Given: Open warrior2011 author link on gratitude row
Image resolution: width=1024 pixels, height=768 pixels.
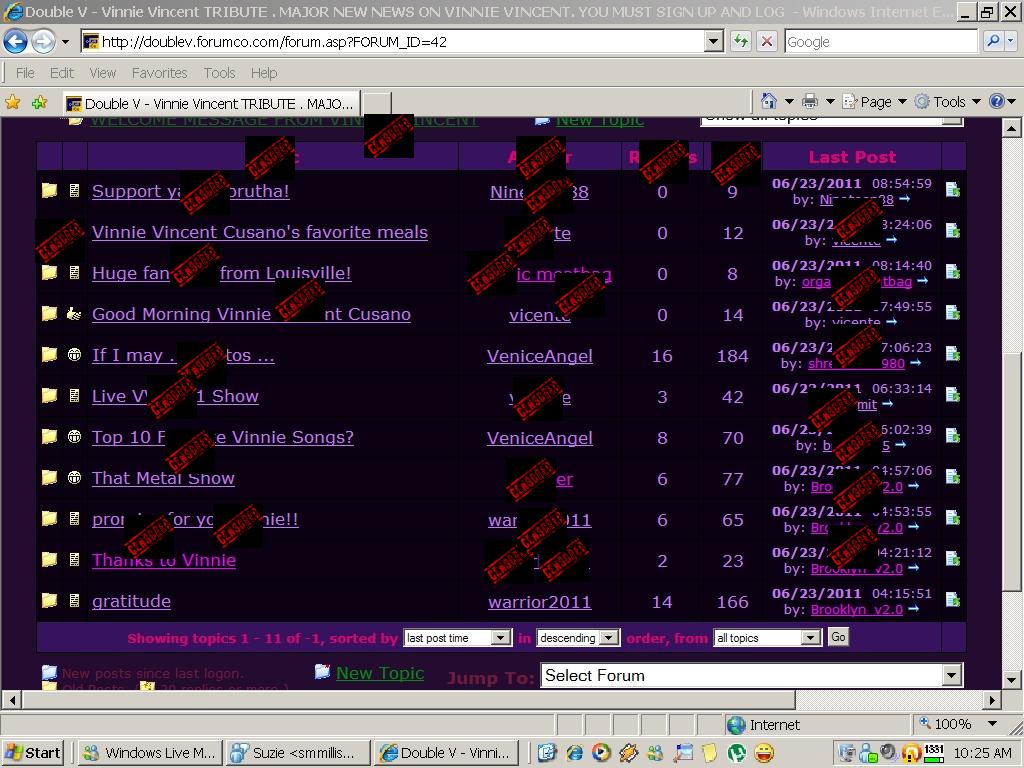Looking at the screenshot, I should point(539,601).
